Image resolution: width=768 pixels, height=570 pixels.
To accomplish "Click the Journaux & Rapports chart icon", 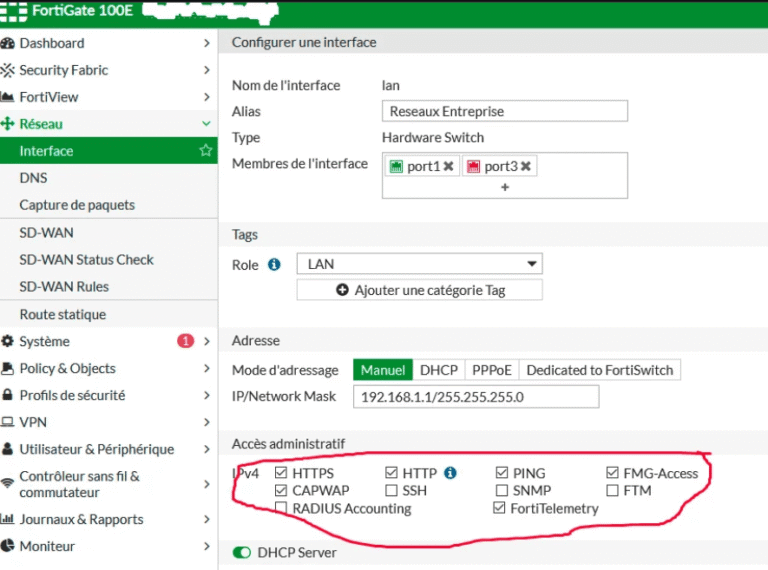I will tap(7, 519).
